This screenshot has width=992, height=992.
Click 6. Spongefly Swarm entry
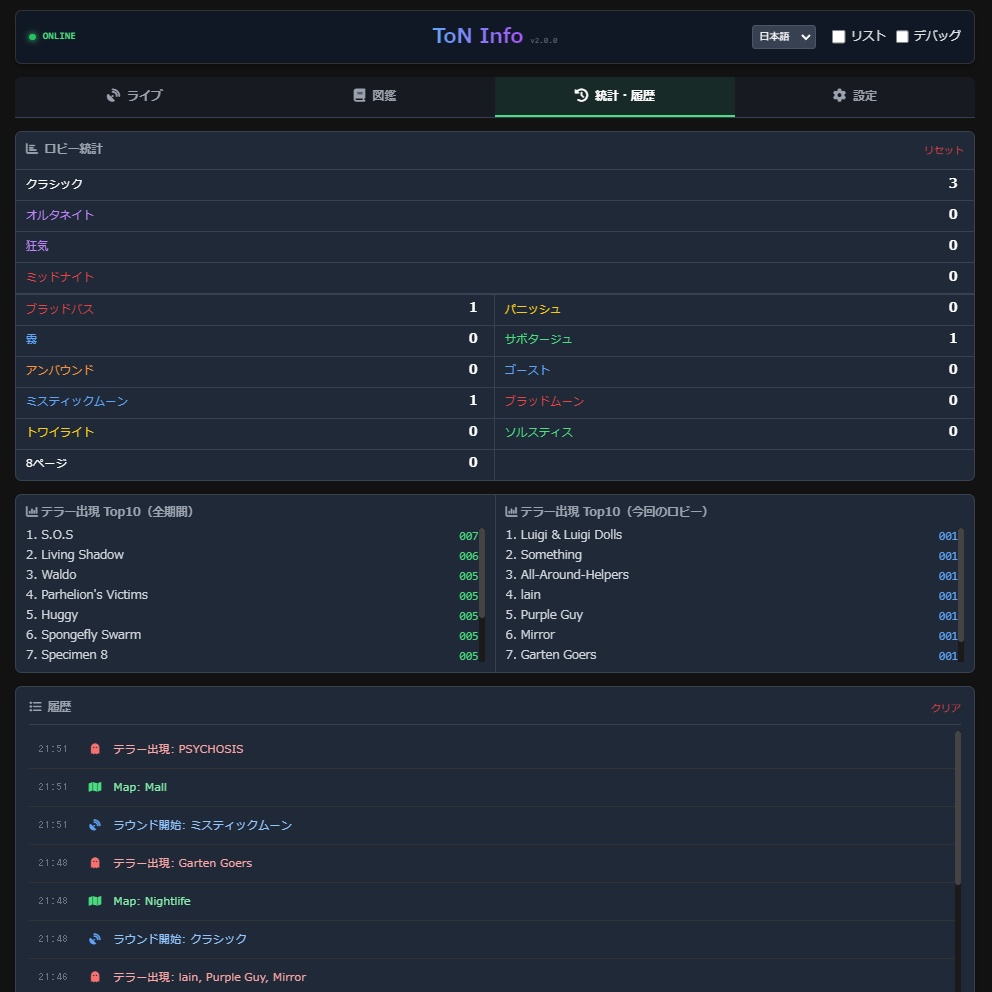click(84, 635)
